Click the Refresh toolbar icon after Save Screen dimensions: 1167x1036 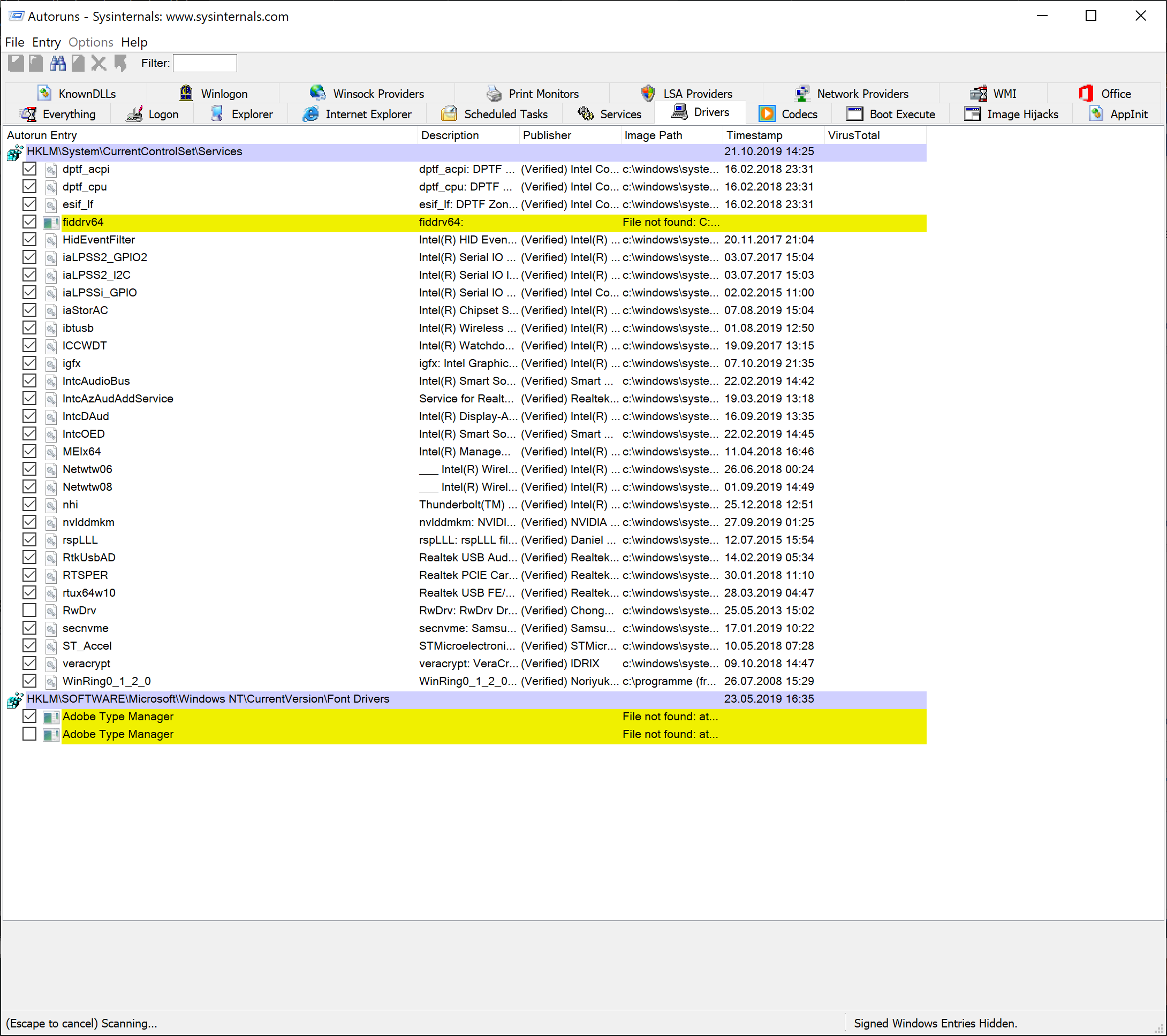36,63
